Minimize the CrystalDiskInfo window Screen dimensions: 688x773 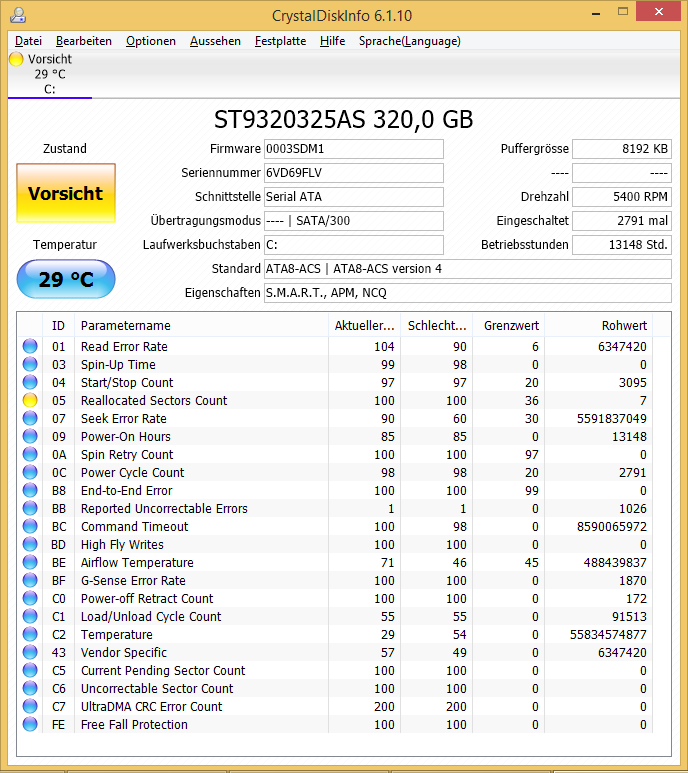(596, 13)
